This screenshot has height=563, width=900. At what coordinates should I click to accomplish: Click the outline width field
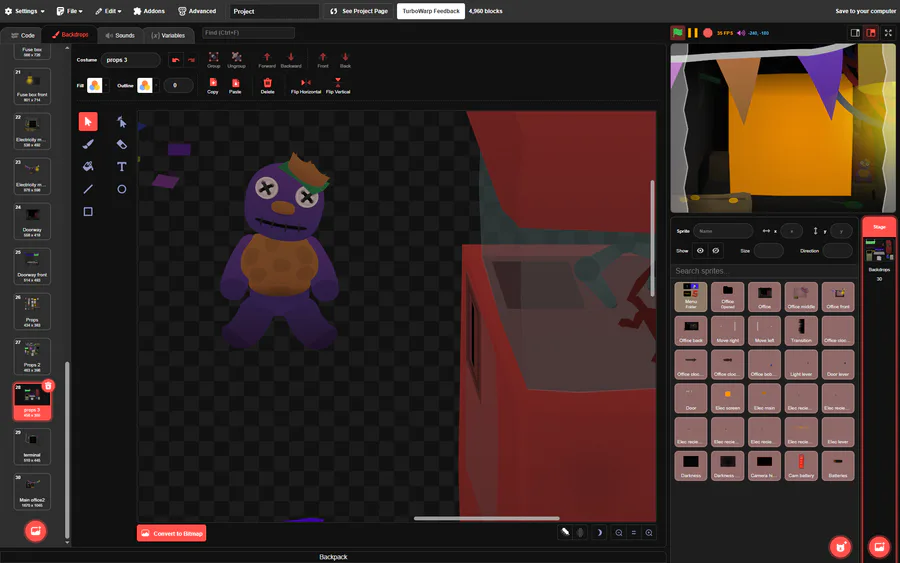pos(179,86)
